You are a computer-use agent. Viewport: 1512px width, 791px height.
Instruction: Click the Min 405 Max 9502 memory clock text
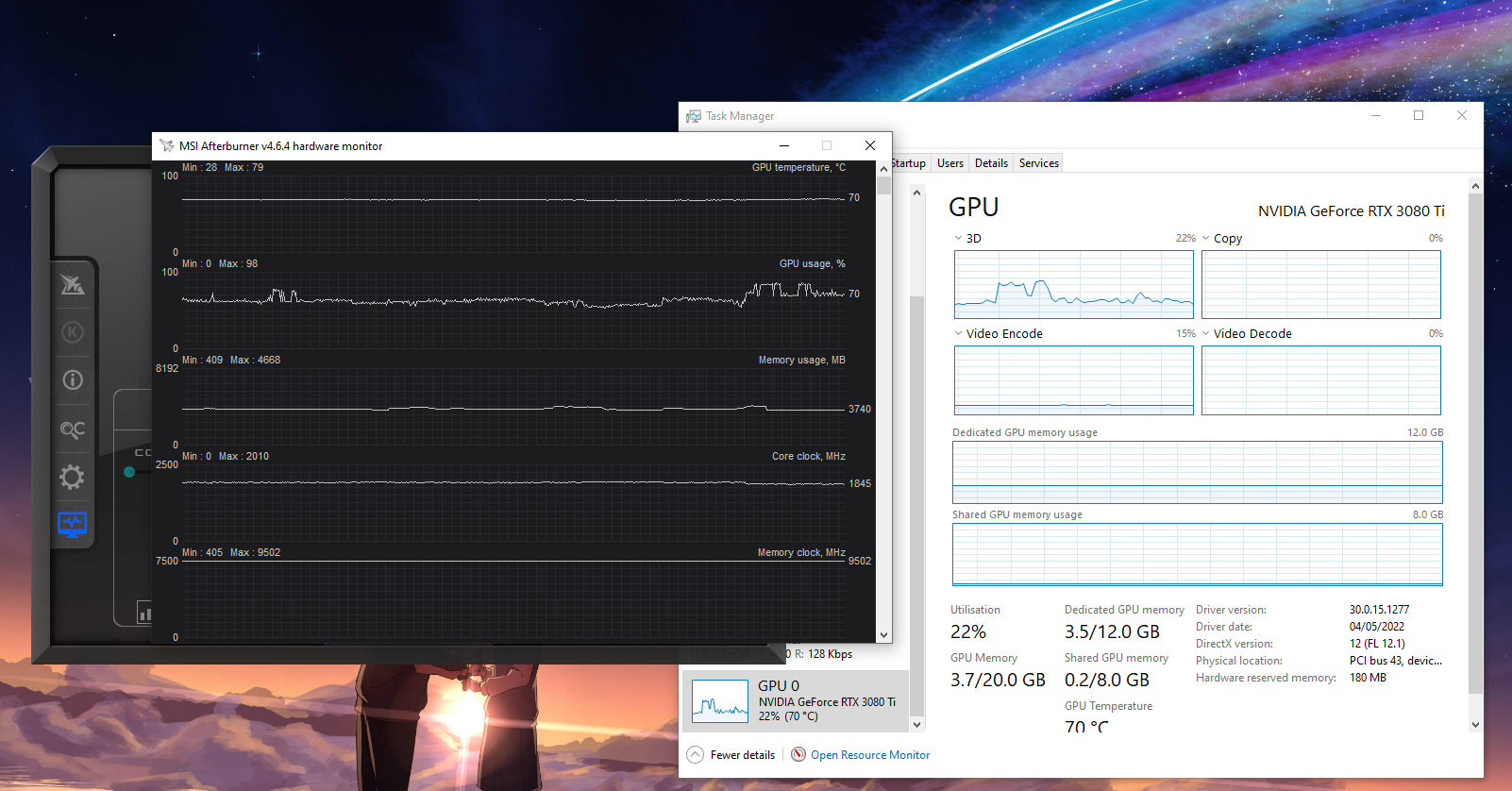pos(231,552)
